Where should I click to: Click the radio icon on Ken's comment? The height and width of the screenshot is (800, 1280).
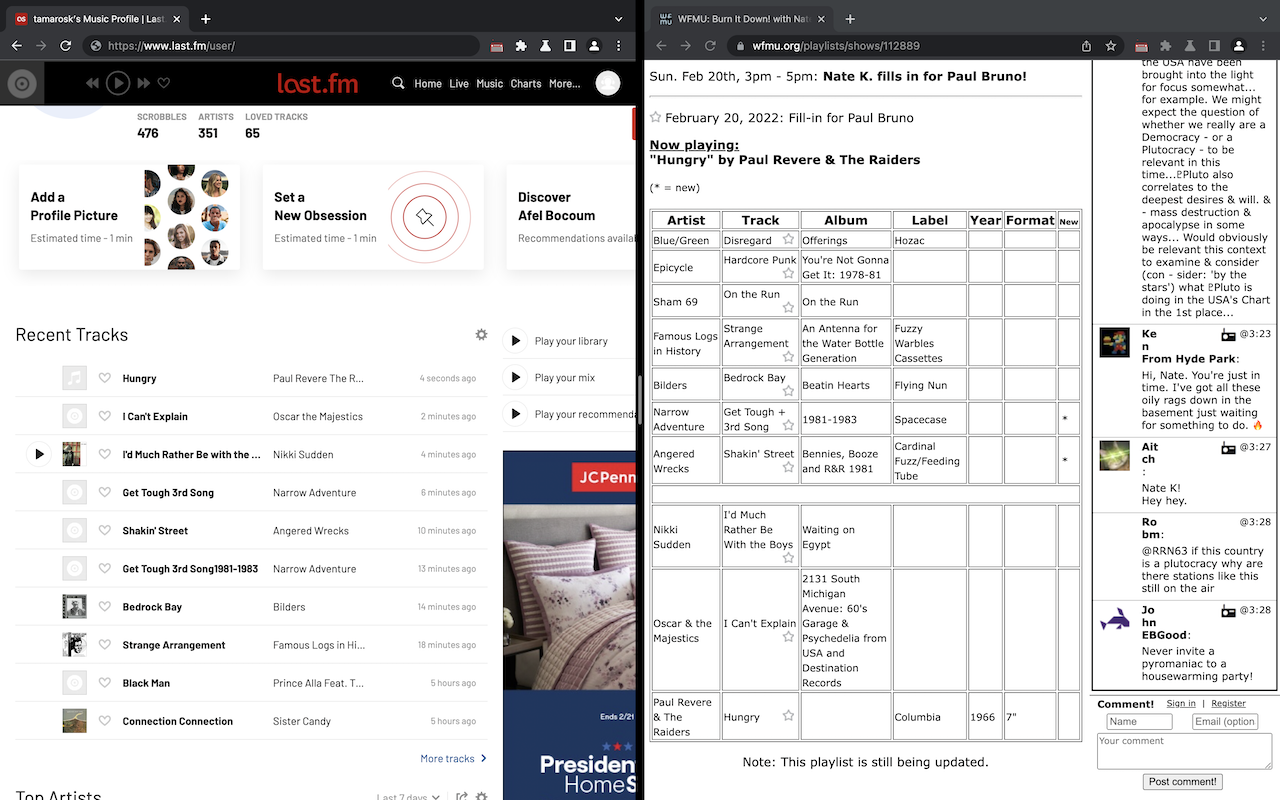point(1228,334)
